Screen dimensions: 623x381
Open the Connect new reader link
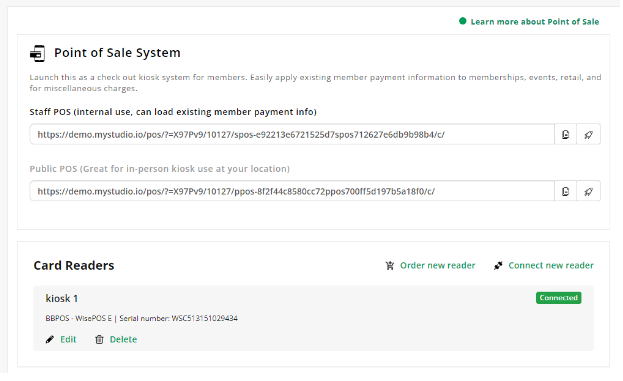coord(551,265)
